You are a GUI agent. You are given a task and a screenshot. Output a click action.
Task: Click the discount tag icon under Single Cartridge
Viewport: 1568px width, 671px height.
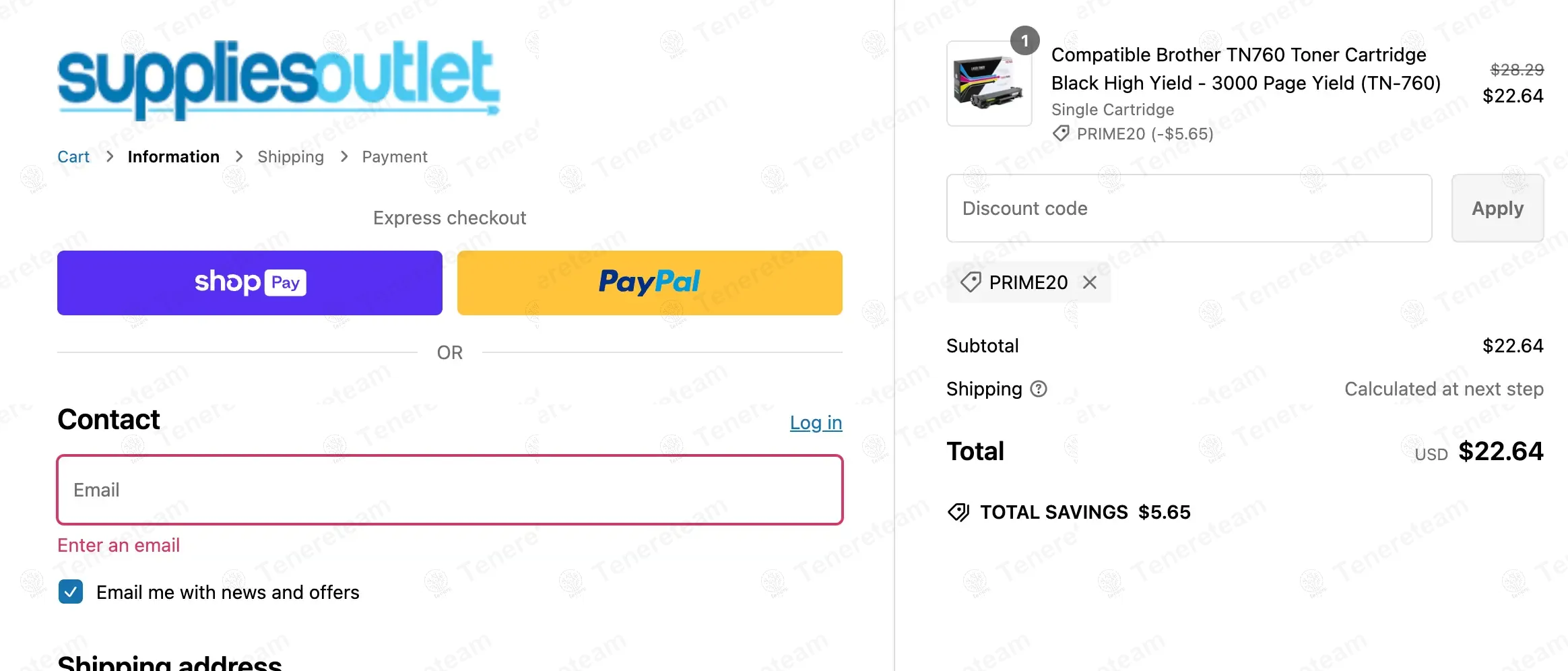tap(1061, 133)
